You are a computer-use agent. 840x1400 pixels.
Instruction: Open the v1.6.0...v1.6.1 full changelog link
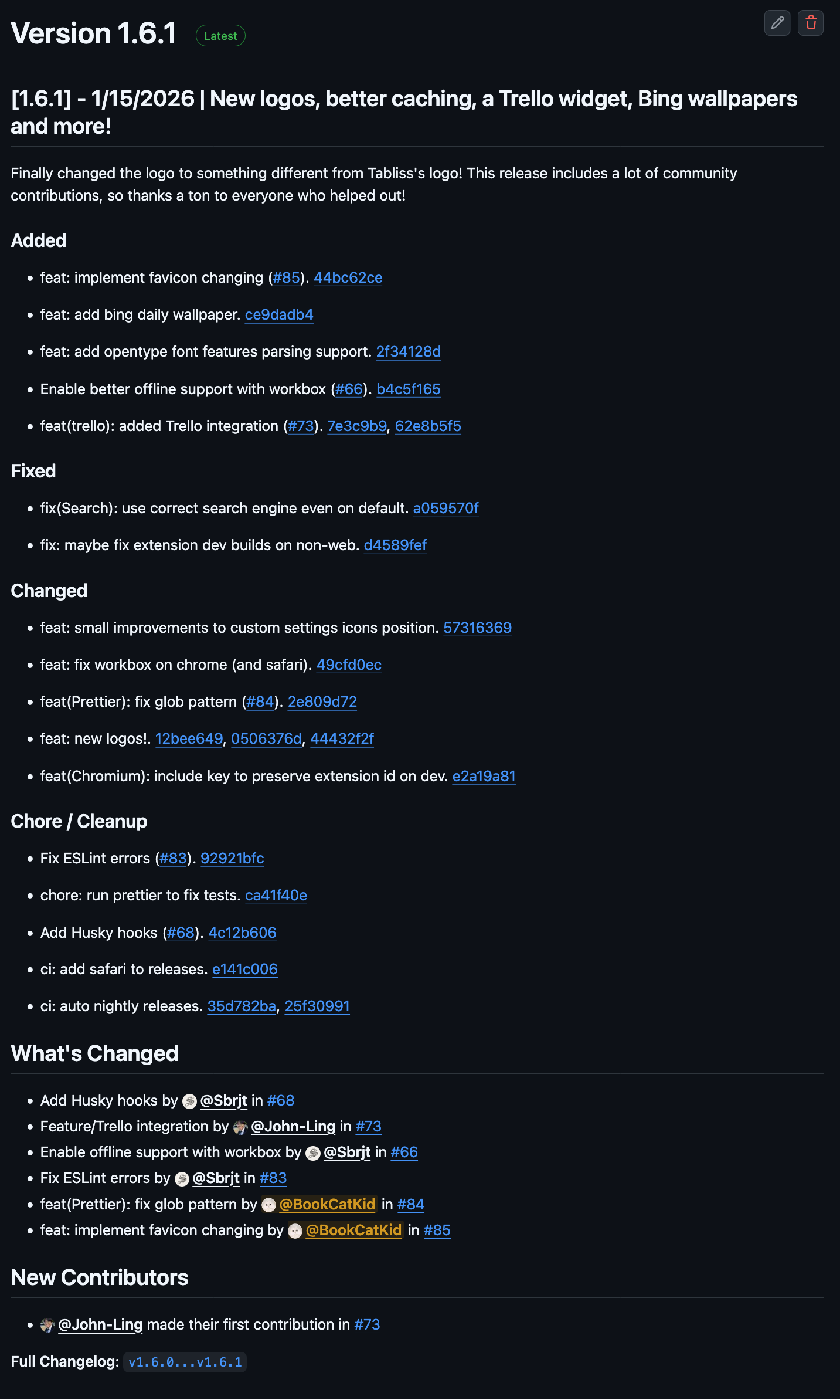185,1362
